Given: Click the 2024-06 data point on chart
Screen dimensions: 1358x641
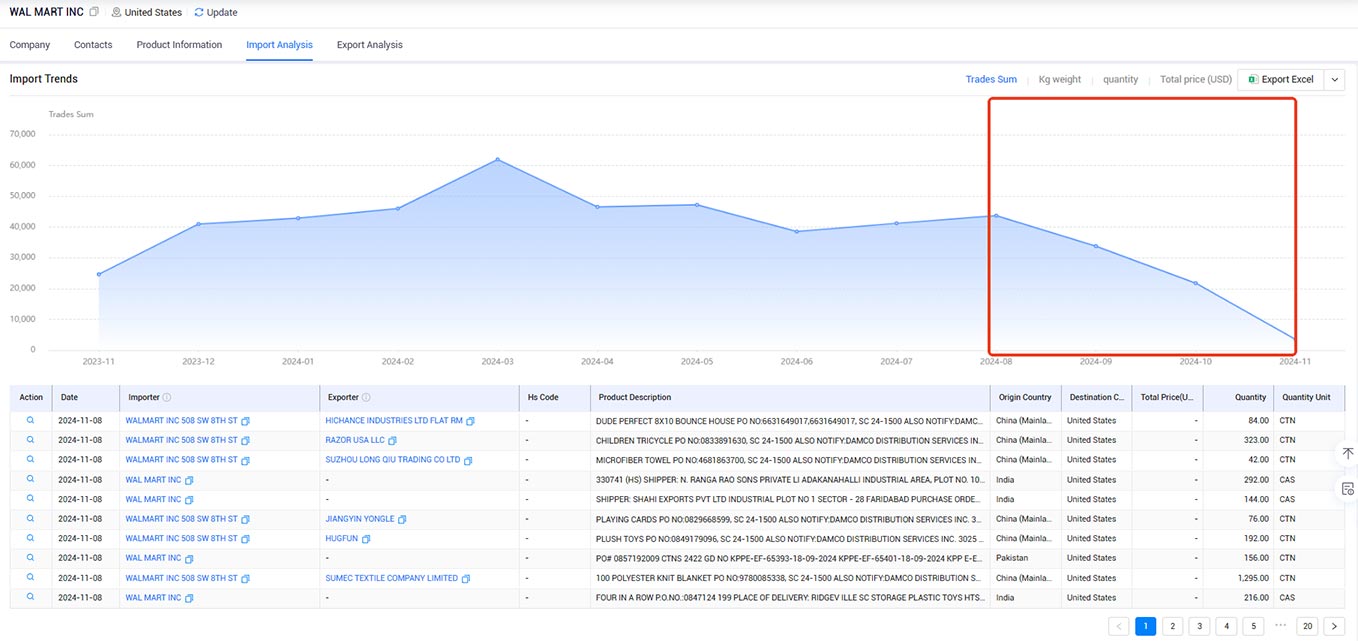Looking at the screenshot, I should pos(796,231).
